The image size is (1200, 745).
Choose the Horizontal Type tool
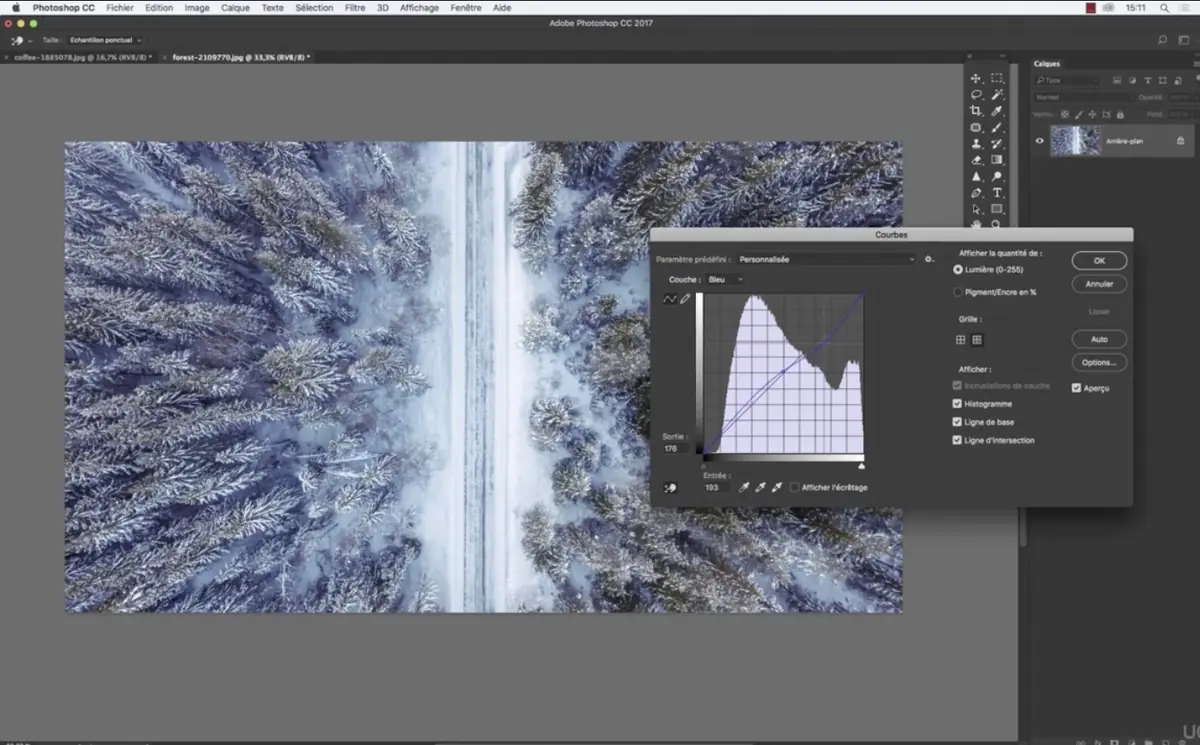[x=996, y=192]
